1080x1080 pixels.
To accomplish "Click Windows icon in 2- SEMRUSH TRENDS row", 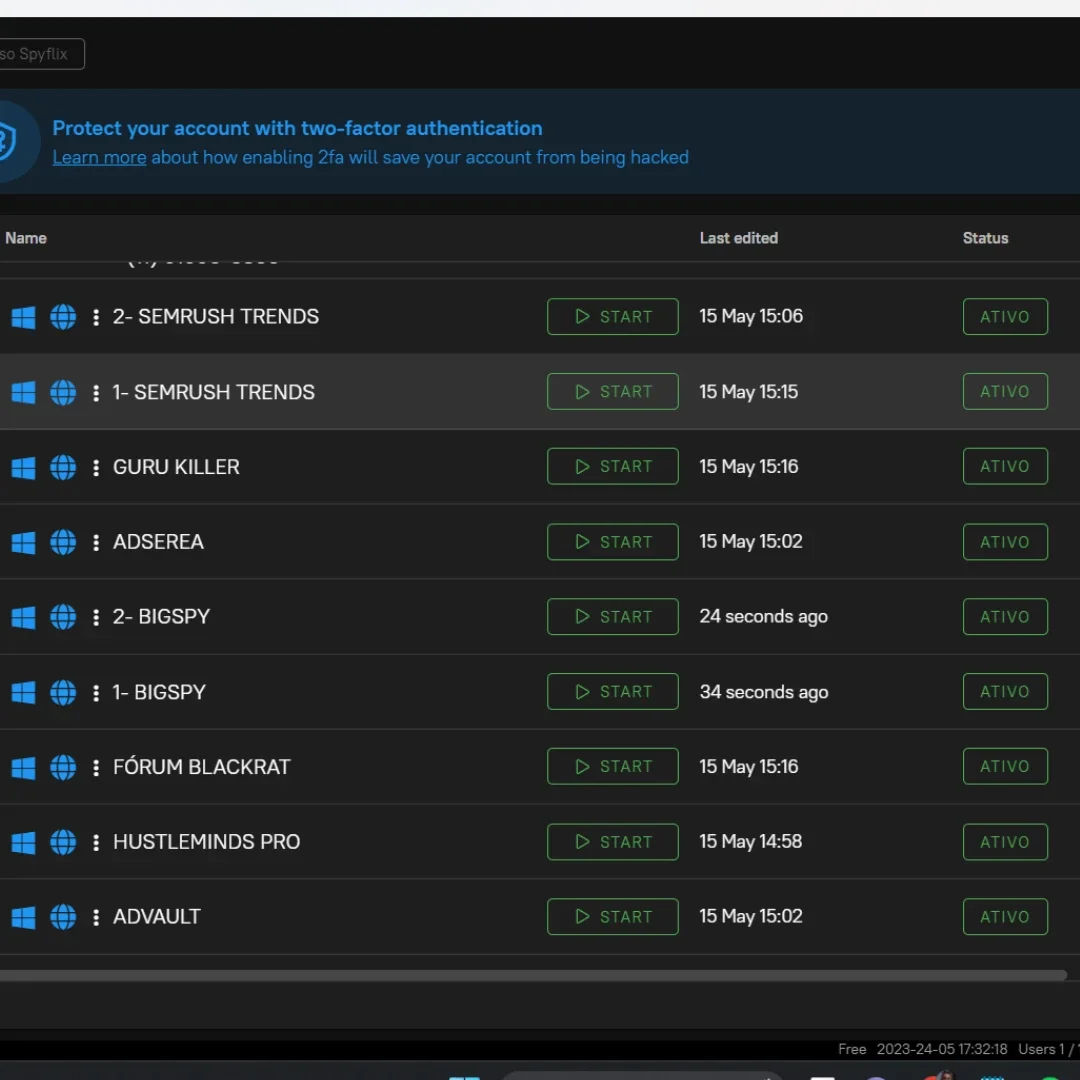I will click(x=23, y=318).
